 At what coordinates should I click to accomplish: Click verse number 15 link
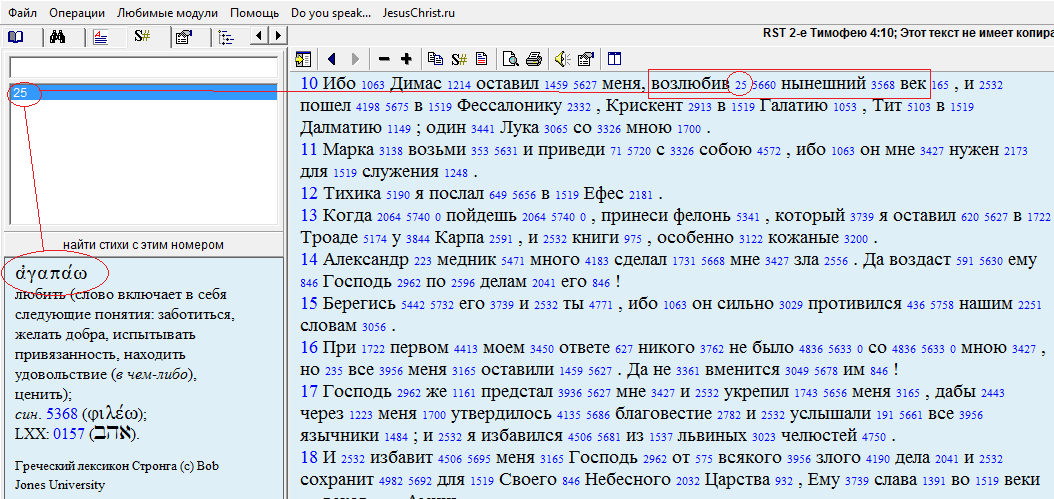tap(309, 303)
